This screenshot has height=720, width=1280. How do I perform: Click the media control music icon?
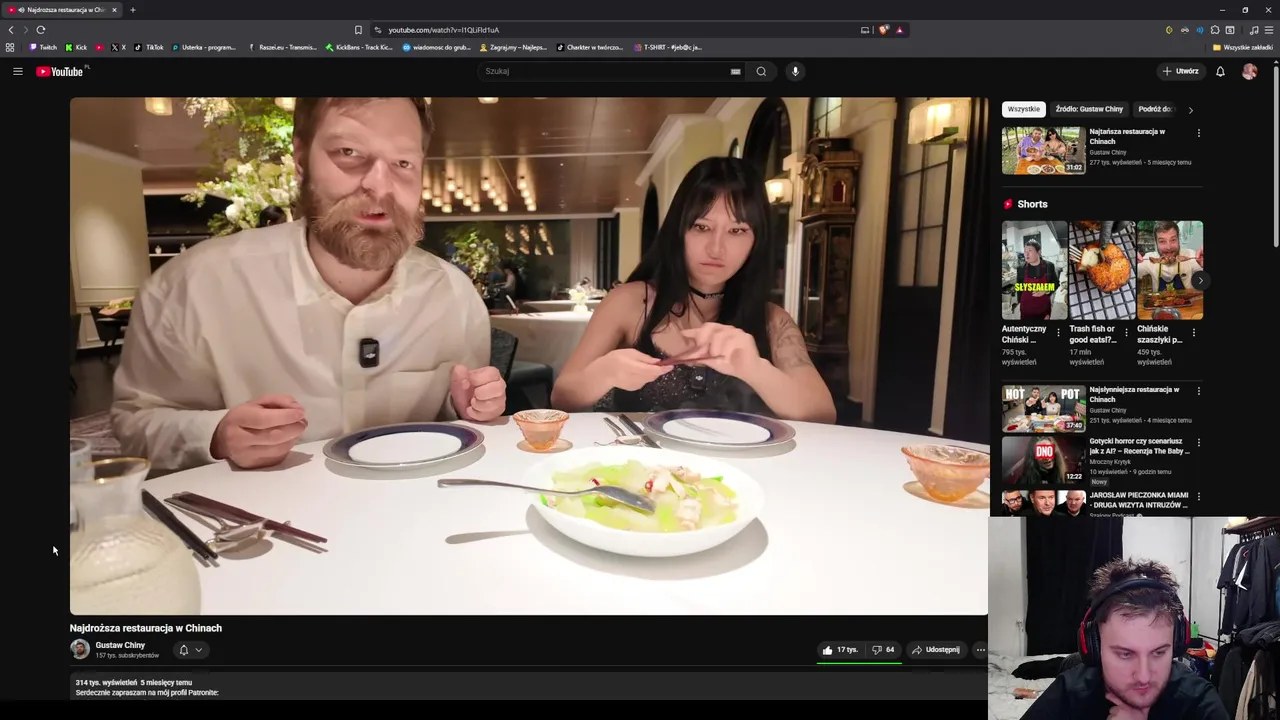[1254, 30]
